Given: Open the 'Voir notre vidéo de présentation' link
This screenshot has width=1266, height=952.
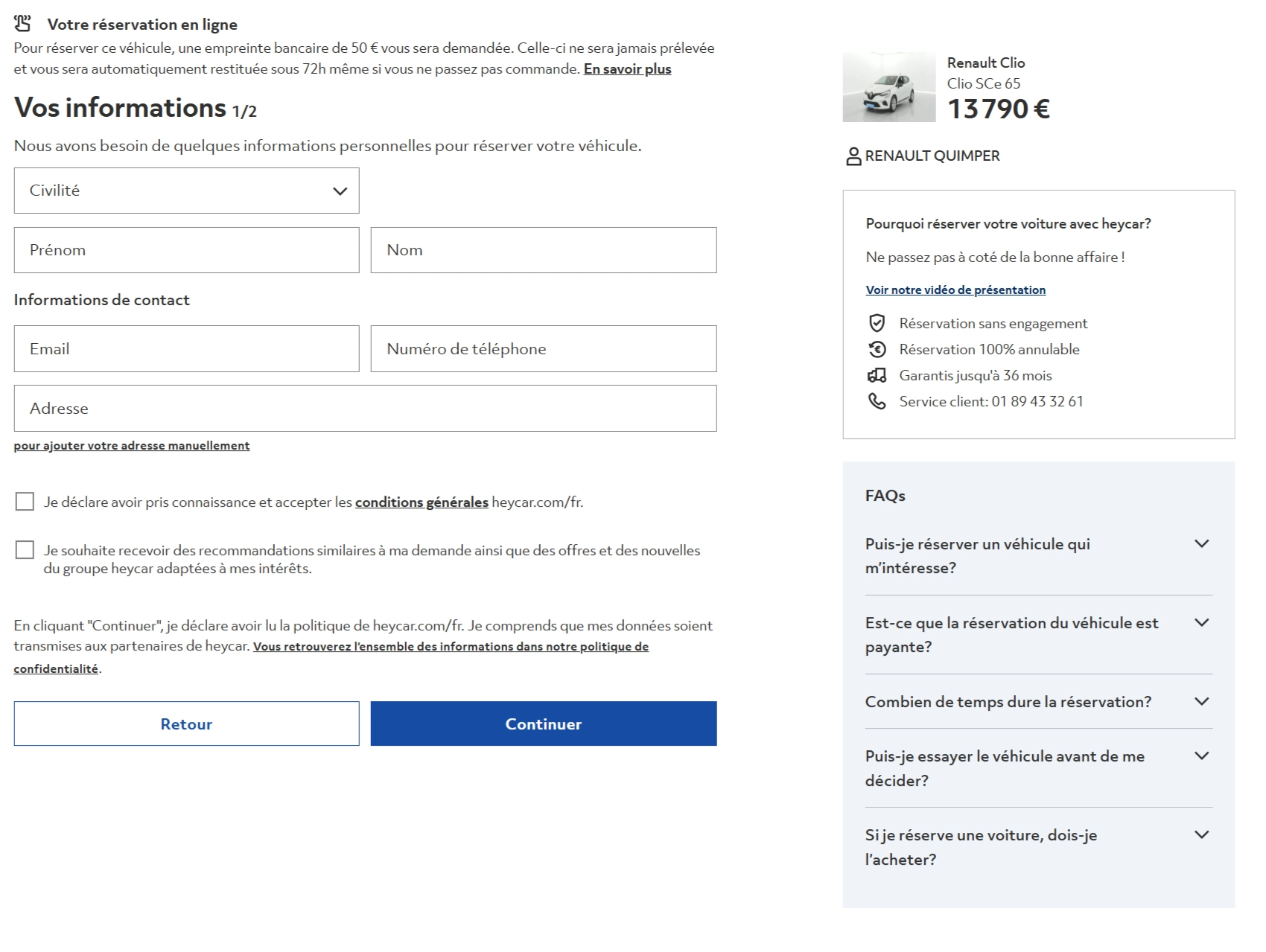Looking at the screenshot, I should pyautogui.click(x=955, y=290).
